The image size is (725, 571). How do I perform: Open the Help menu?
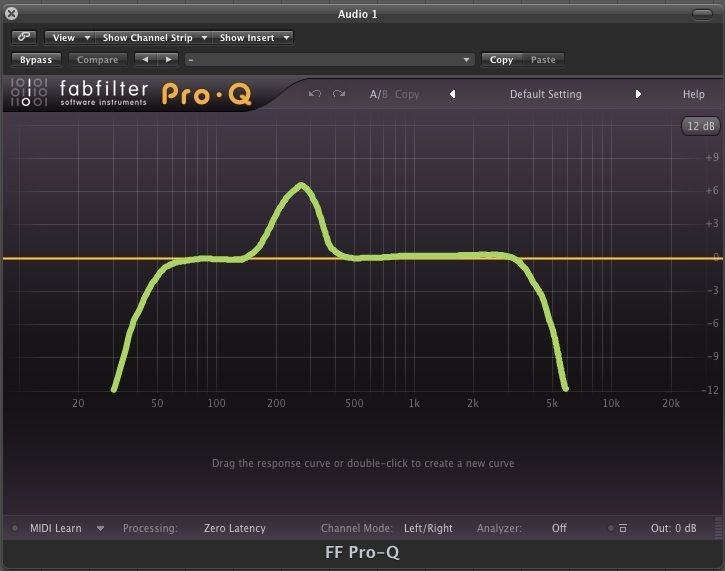pos(694,94)
